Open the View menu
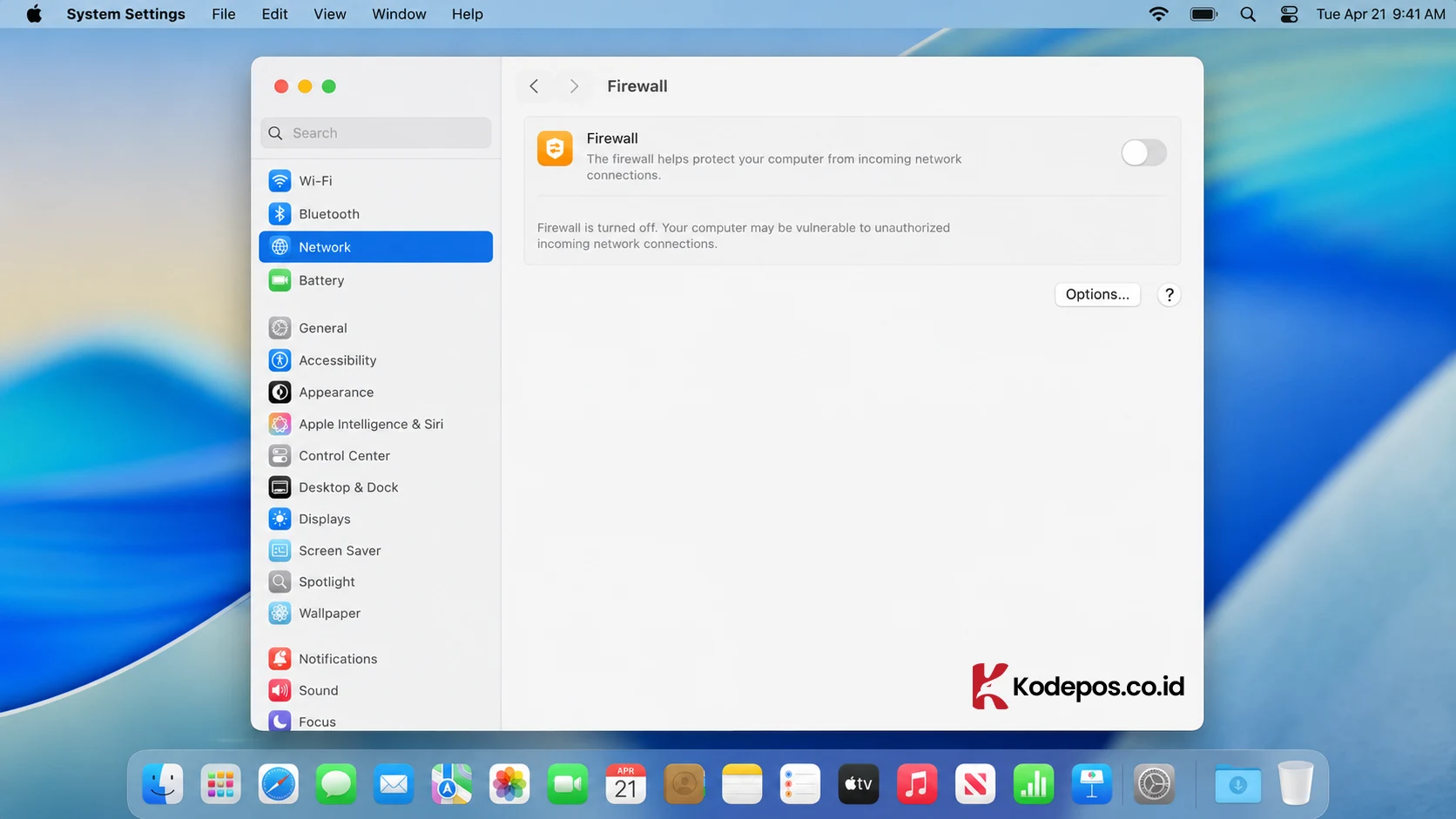 (330, 14)
